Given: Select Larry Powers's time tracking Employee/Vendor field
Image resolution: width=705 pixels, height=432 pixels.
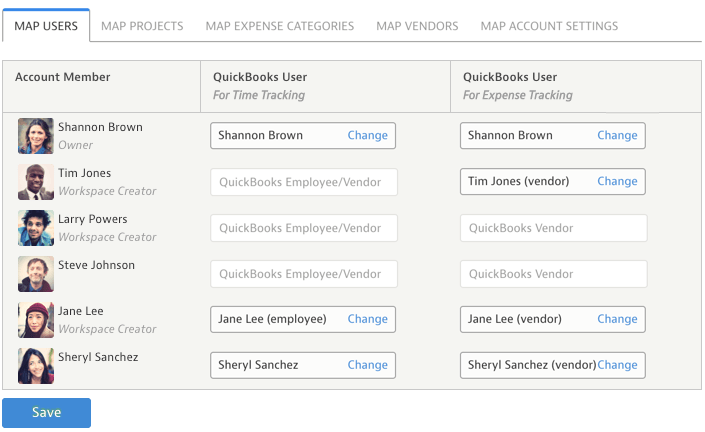Looking at the screenshot, I should click(x=303, y=228).
